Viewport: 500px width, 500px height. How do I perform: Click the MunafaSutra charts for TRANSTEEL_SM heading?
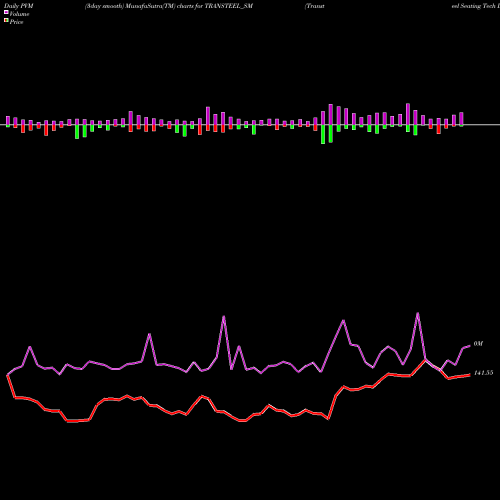(x=169, y=6)
